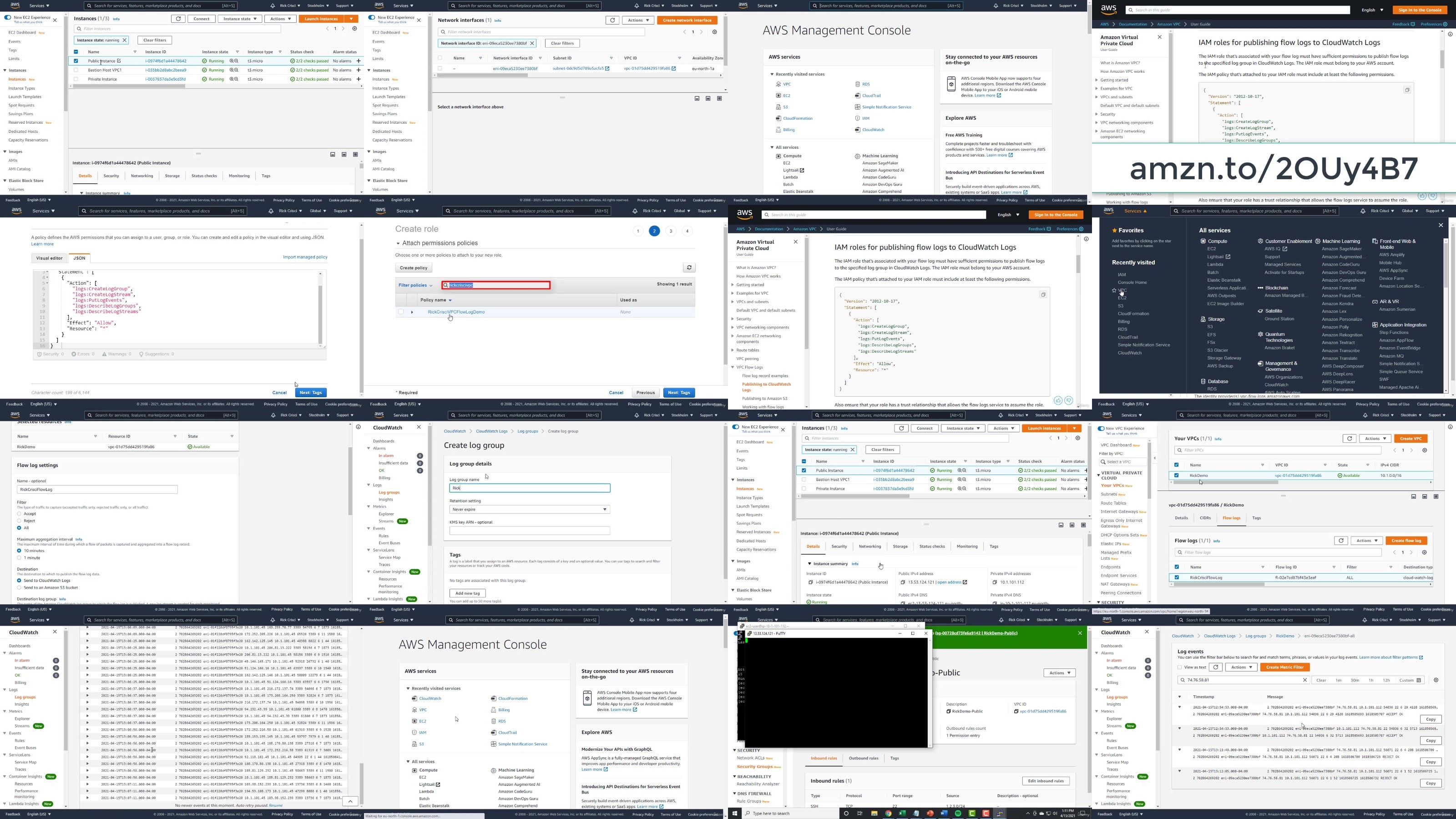Click the Machine Learning category icon
Viewport: 1456px width, 819px height.
tap(1318, 241)
